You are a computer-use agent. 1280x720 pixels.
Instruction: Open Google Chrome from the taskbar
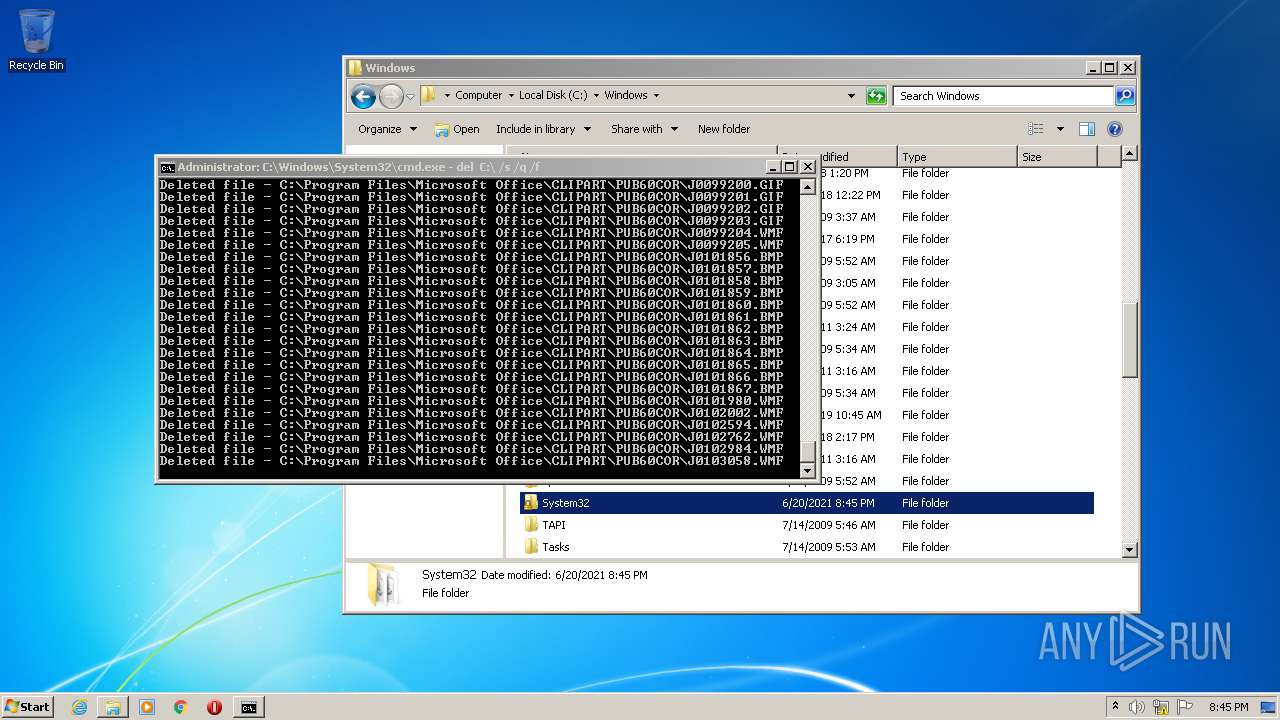pos(180,707)
